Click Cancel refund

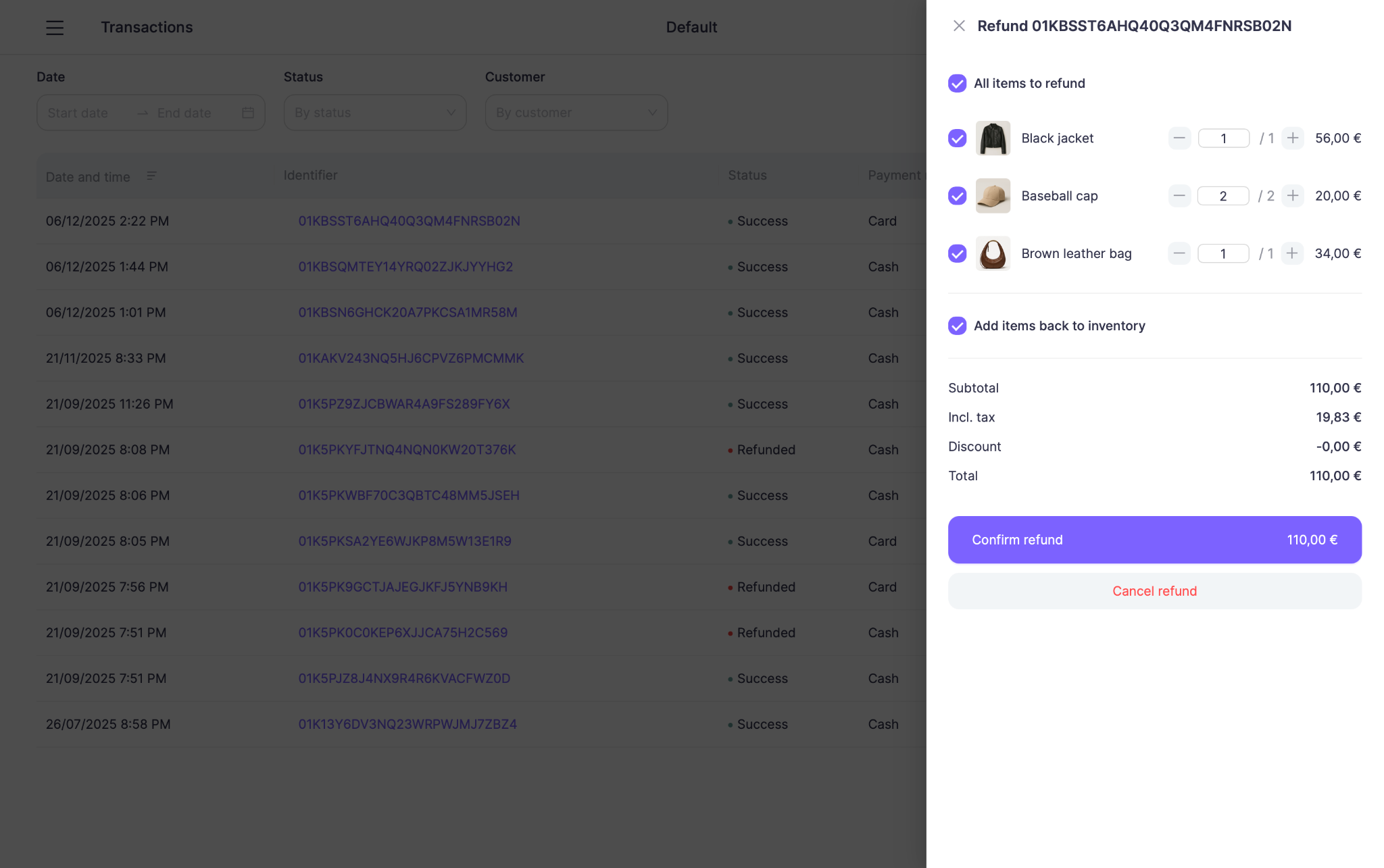1154,590
